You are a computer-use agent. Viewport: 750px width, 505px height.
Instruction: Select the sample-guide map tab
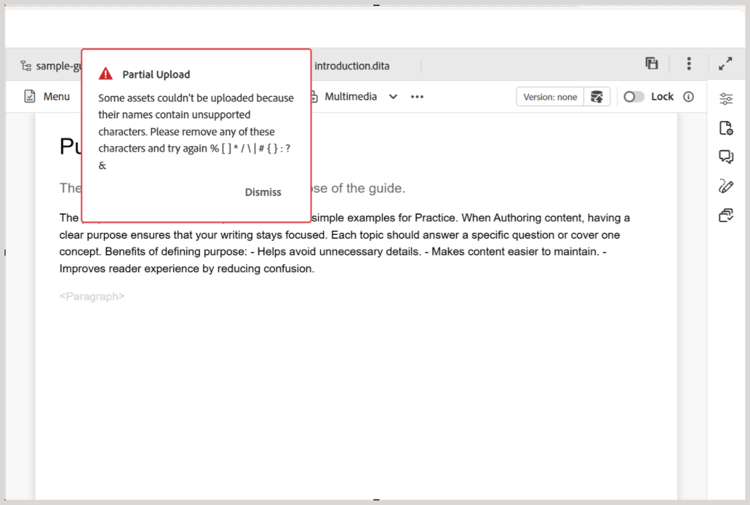[x=58, y=66]
